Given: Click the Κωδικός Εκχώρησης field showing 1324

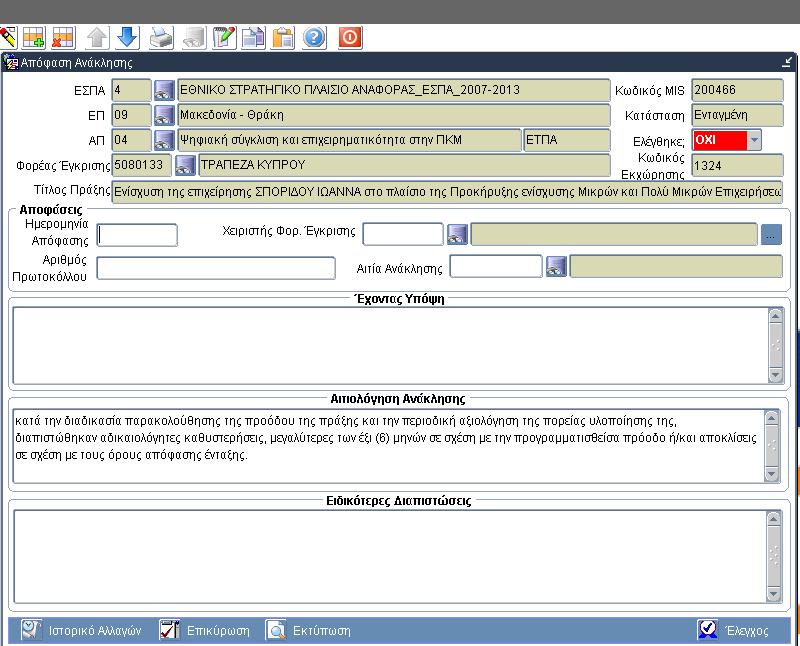Looking at the screenshot, I should coord(737,166).
